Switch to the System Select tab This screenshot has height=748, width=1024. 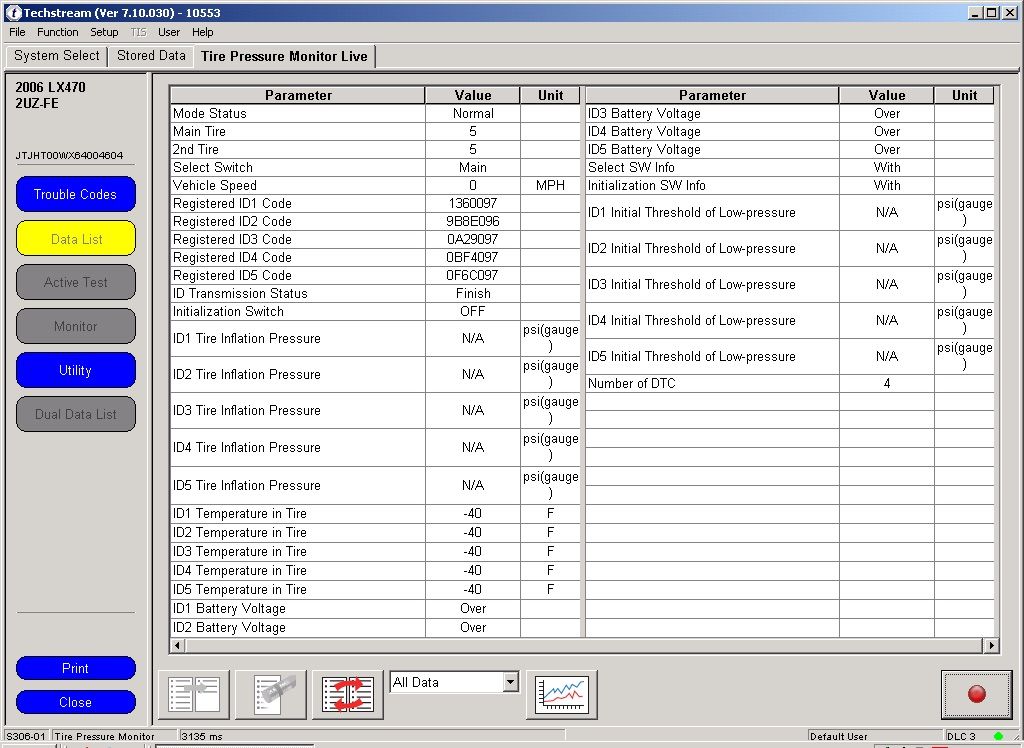coord(57,56)
